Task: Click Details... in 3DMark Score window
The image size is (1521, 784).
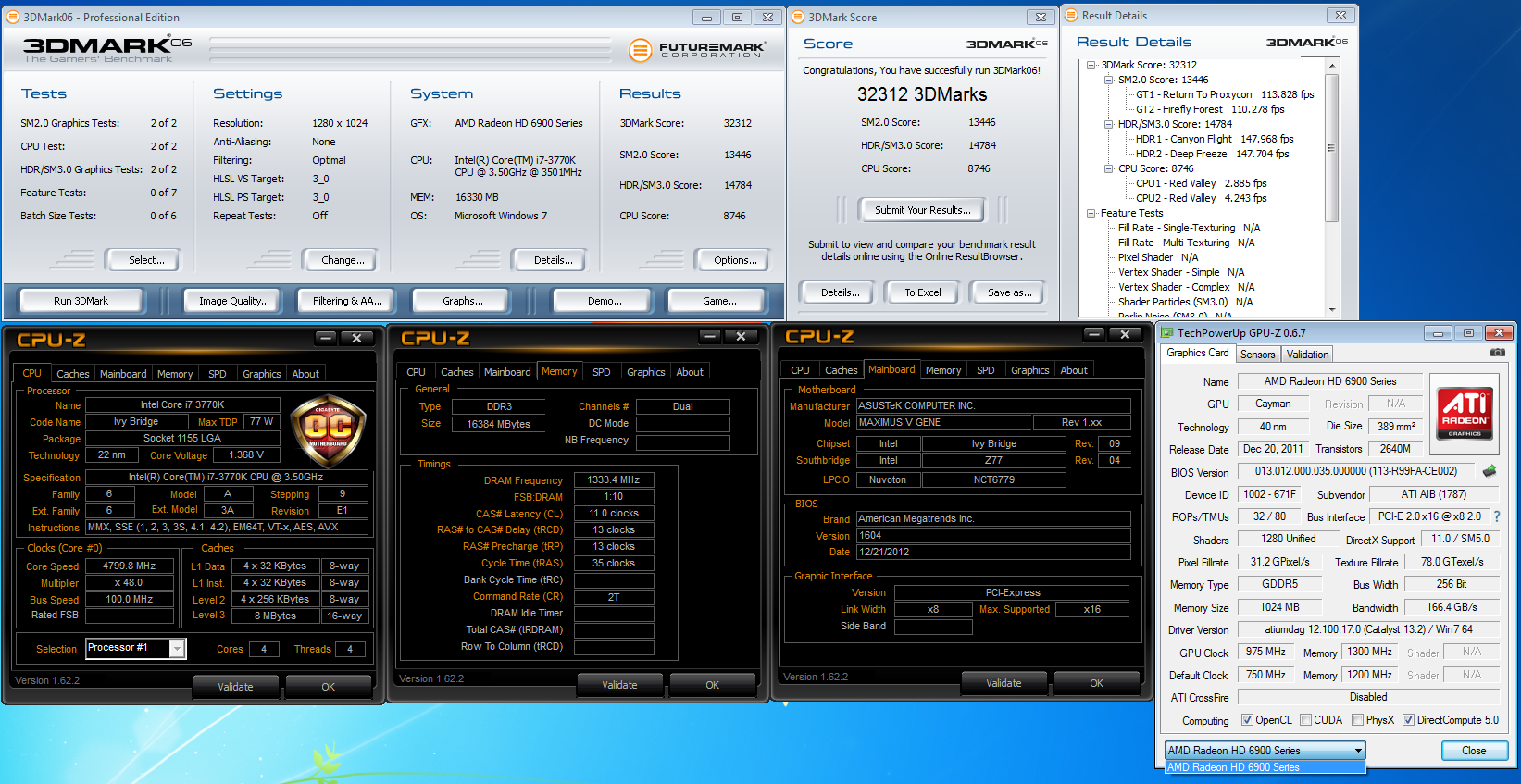Action: click(x=840, y=292)
